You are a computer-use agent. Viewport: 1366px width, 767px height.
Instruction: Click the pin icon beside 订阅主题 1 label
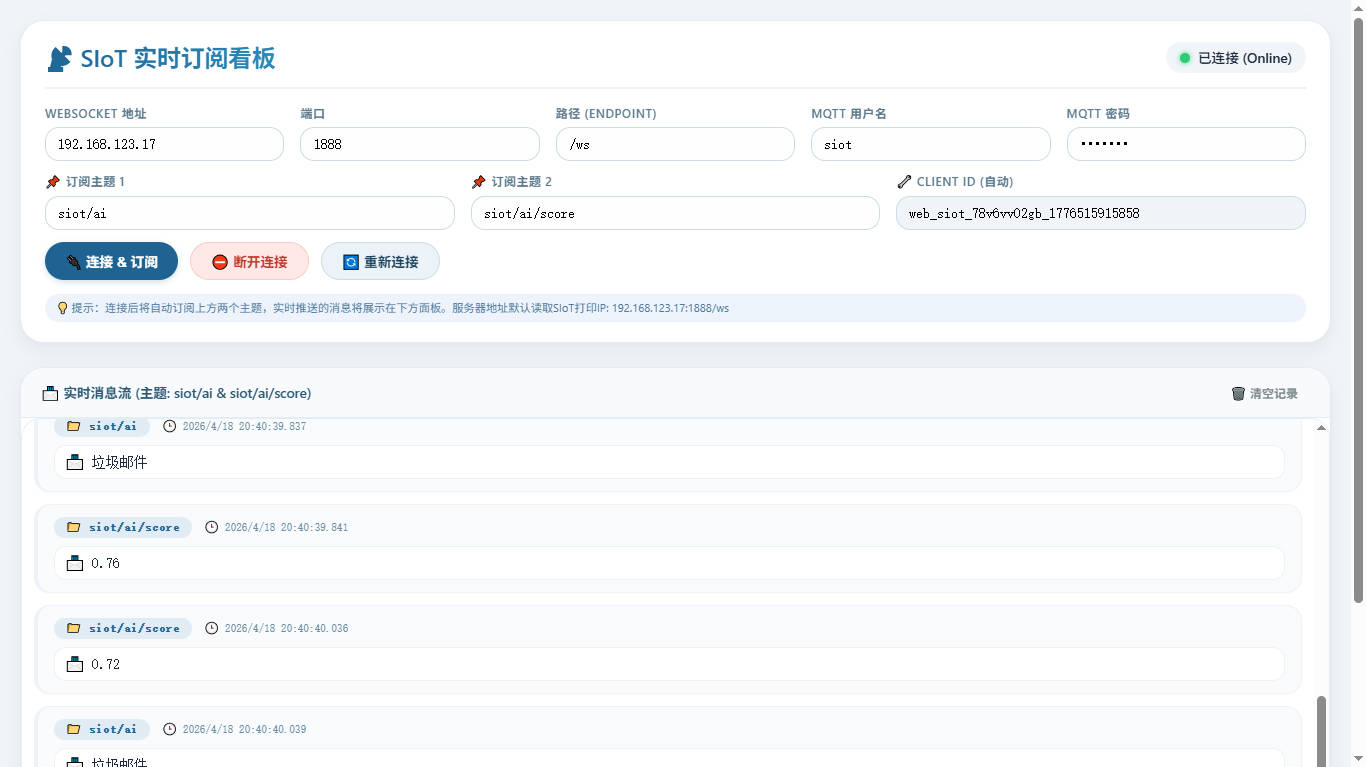coord(53,182)
